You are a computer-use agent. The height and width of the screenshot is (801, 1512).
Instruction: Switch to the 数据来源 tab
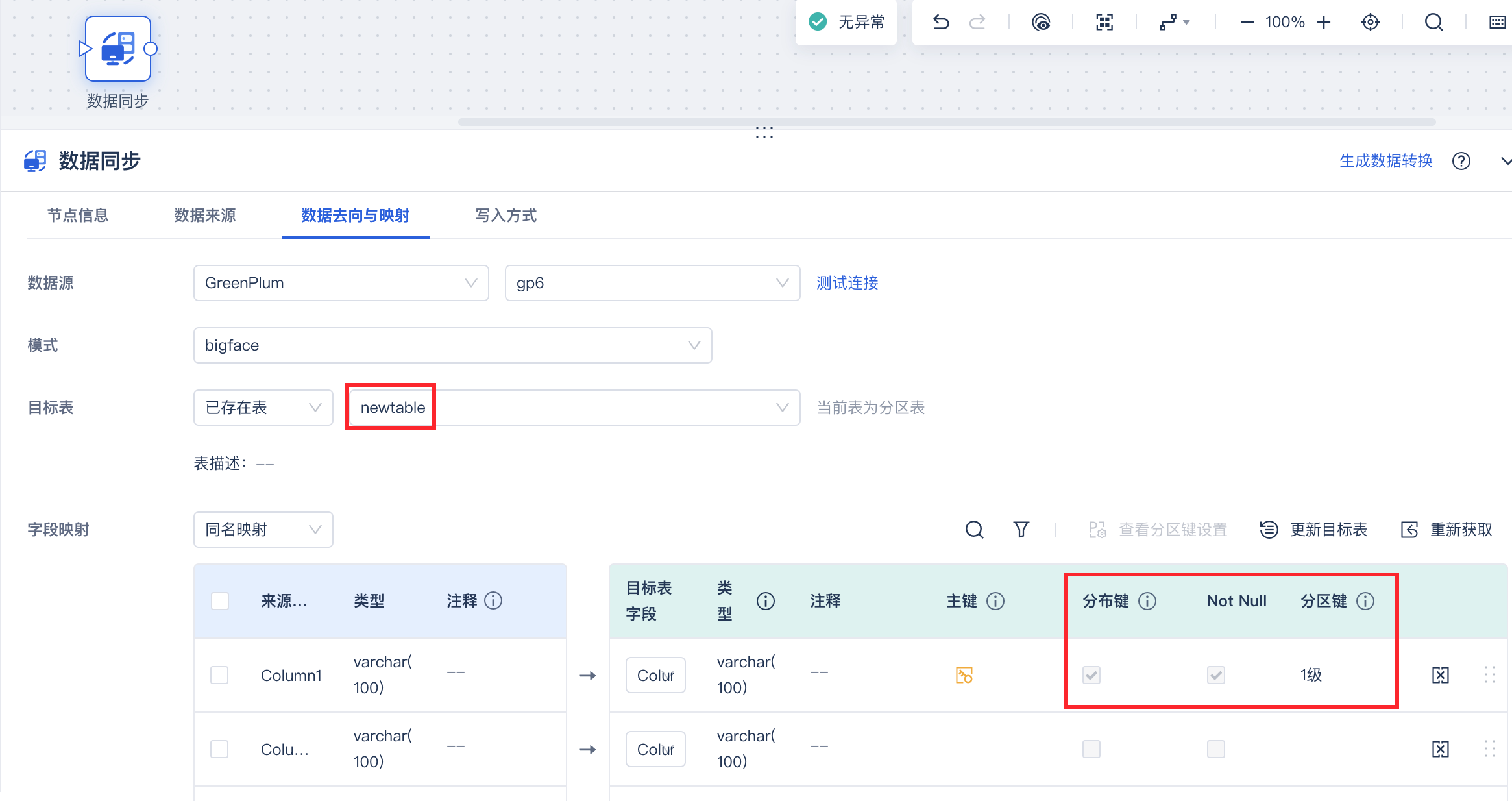pos(204,216)
